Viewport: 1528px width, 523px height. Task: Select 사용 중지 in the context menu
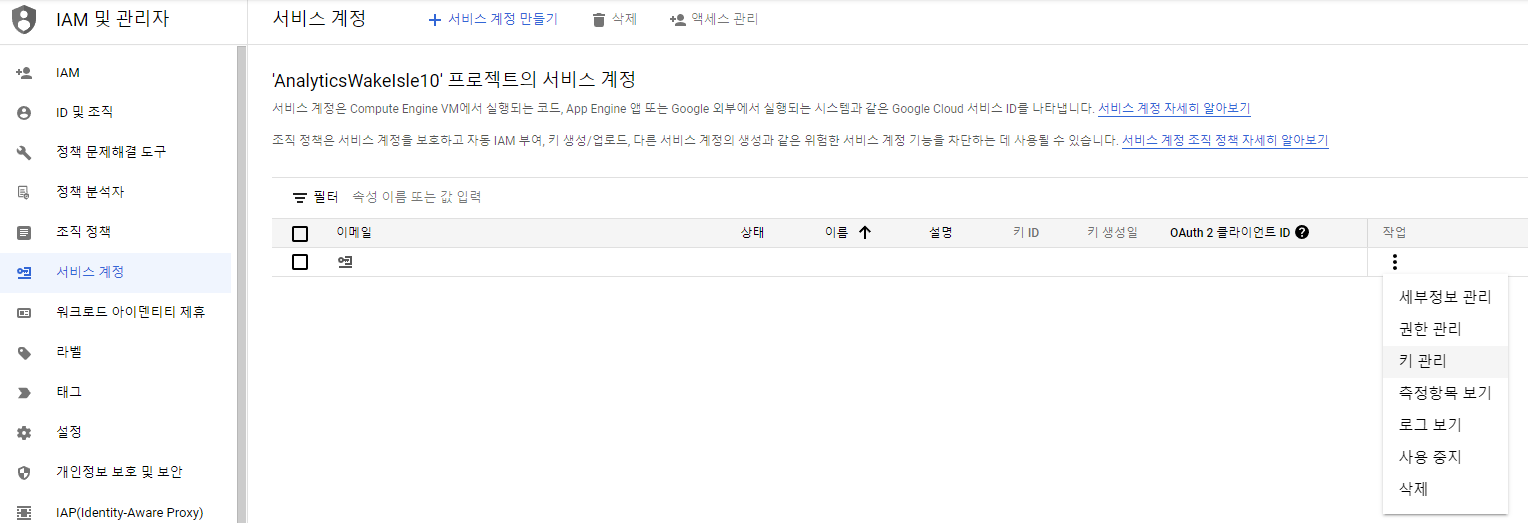tap(1445, 457)
